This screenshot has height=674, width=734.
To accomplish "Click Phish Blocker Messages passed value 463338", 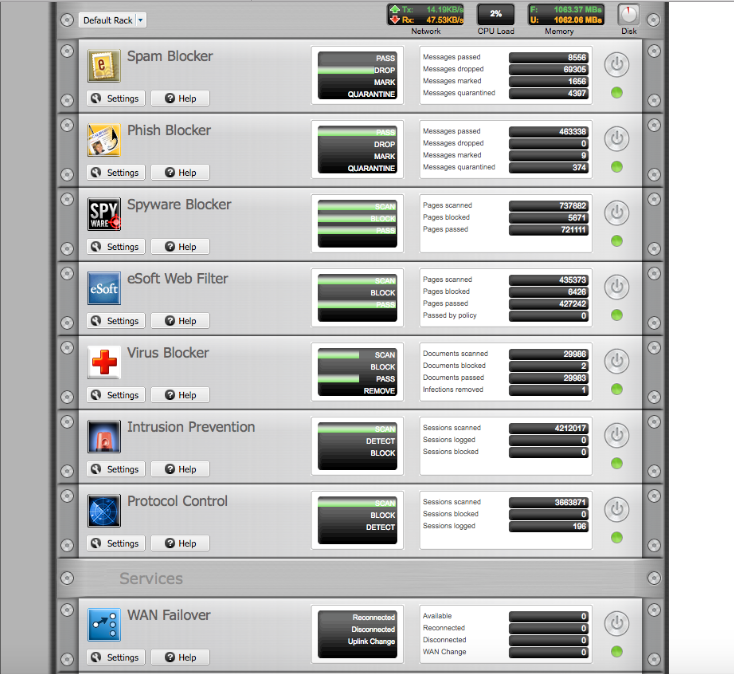I will [549, 132].
